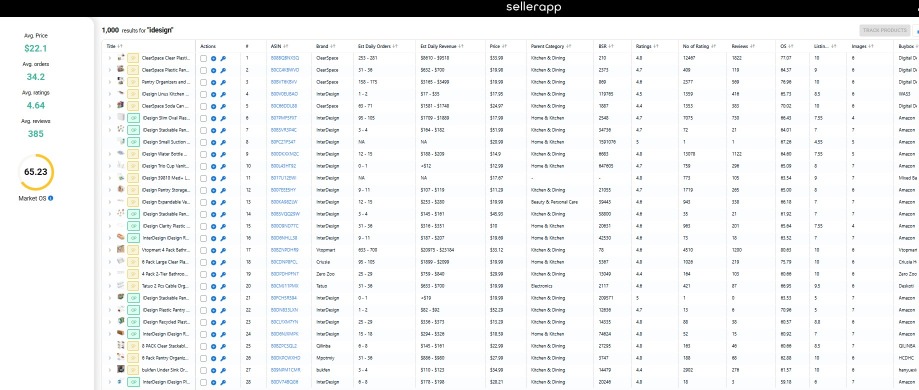Click the plus icon in row 3

coord(213,82)
